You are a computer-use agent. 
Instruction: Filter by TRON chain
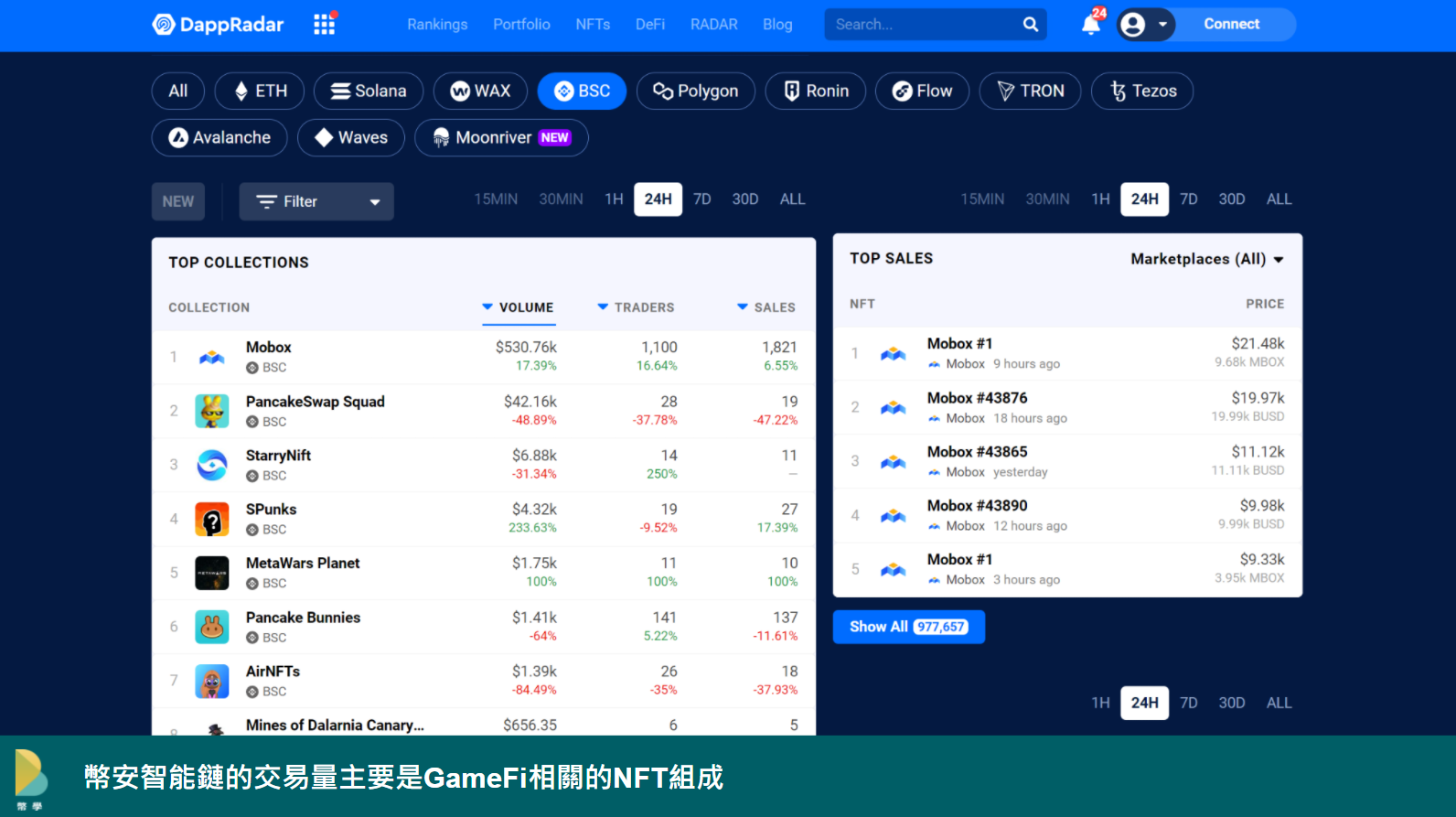pyautogui.click(x=1031, y=91)
